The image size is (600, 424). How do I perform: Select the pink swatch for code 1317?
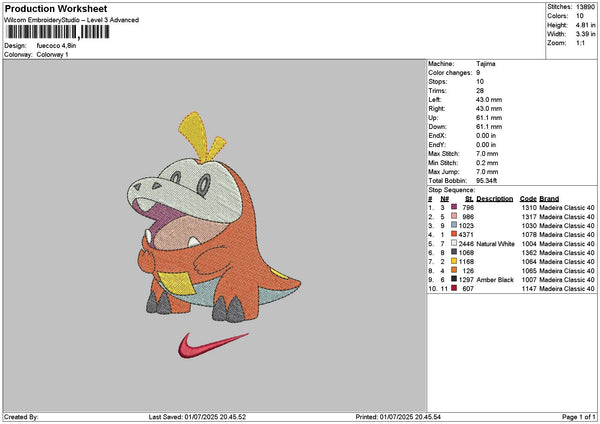[454, 216]
